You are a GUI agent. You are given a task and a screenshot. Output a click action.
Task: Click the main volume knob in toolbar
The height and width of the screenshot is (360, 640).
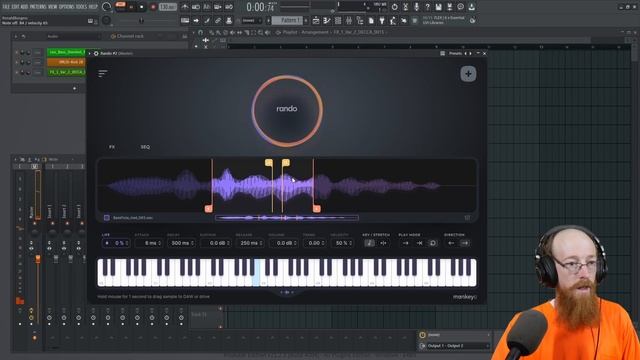click(x=107, y=7)
